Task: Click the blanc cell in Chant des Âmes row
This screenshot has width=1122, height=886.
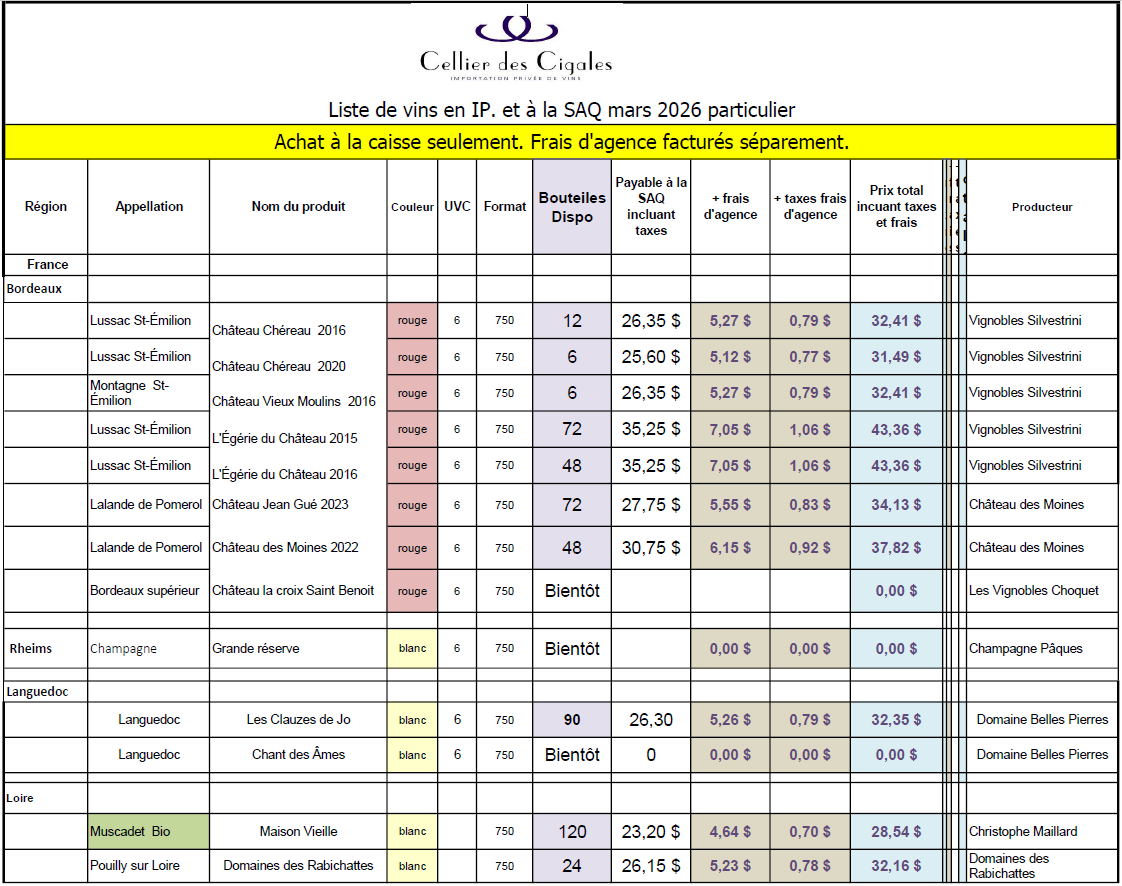Action: tap(412, 754)
